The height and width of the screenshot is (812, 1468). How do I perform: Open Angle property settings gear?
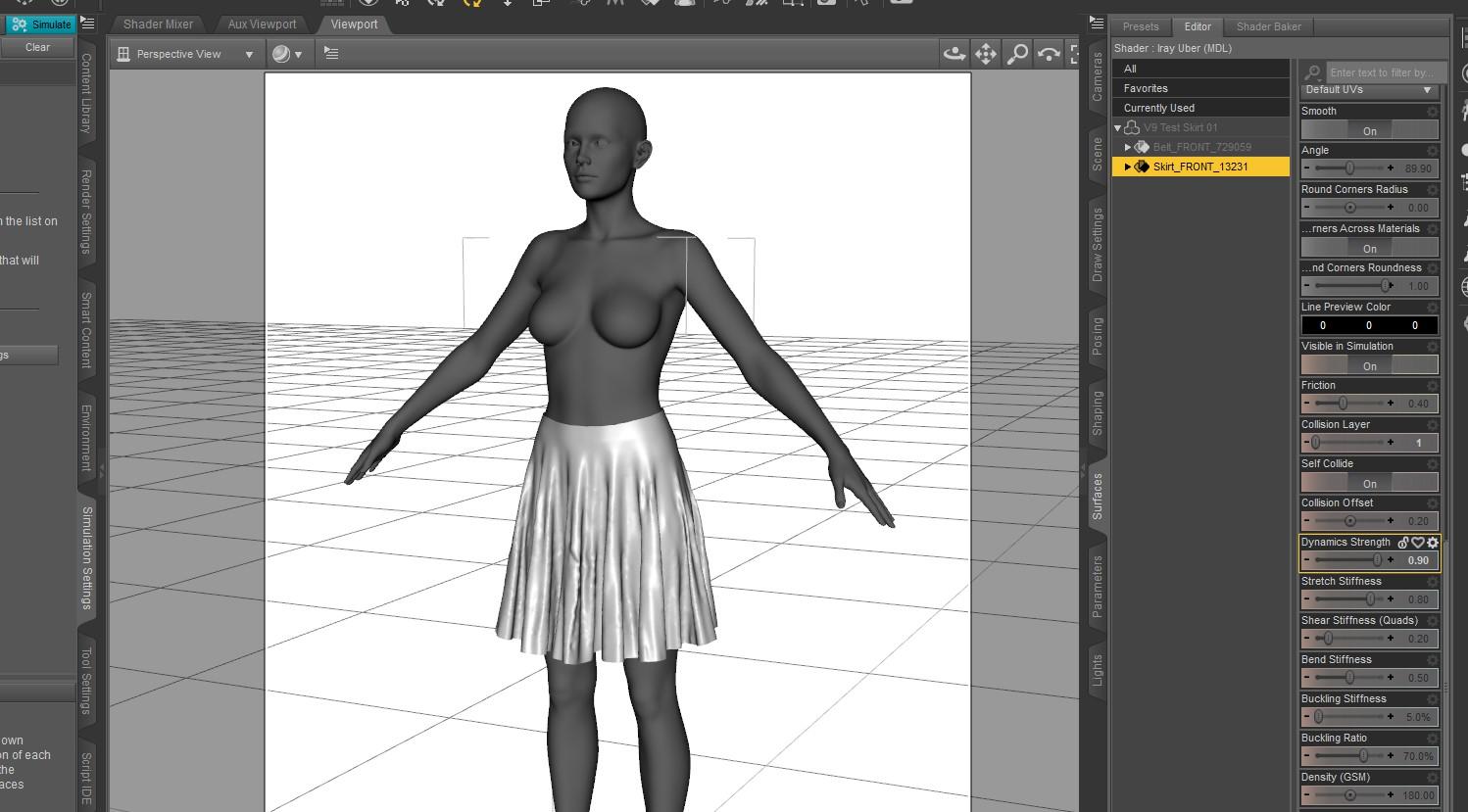click(1433, 151)
